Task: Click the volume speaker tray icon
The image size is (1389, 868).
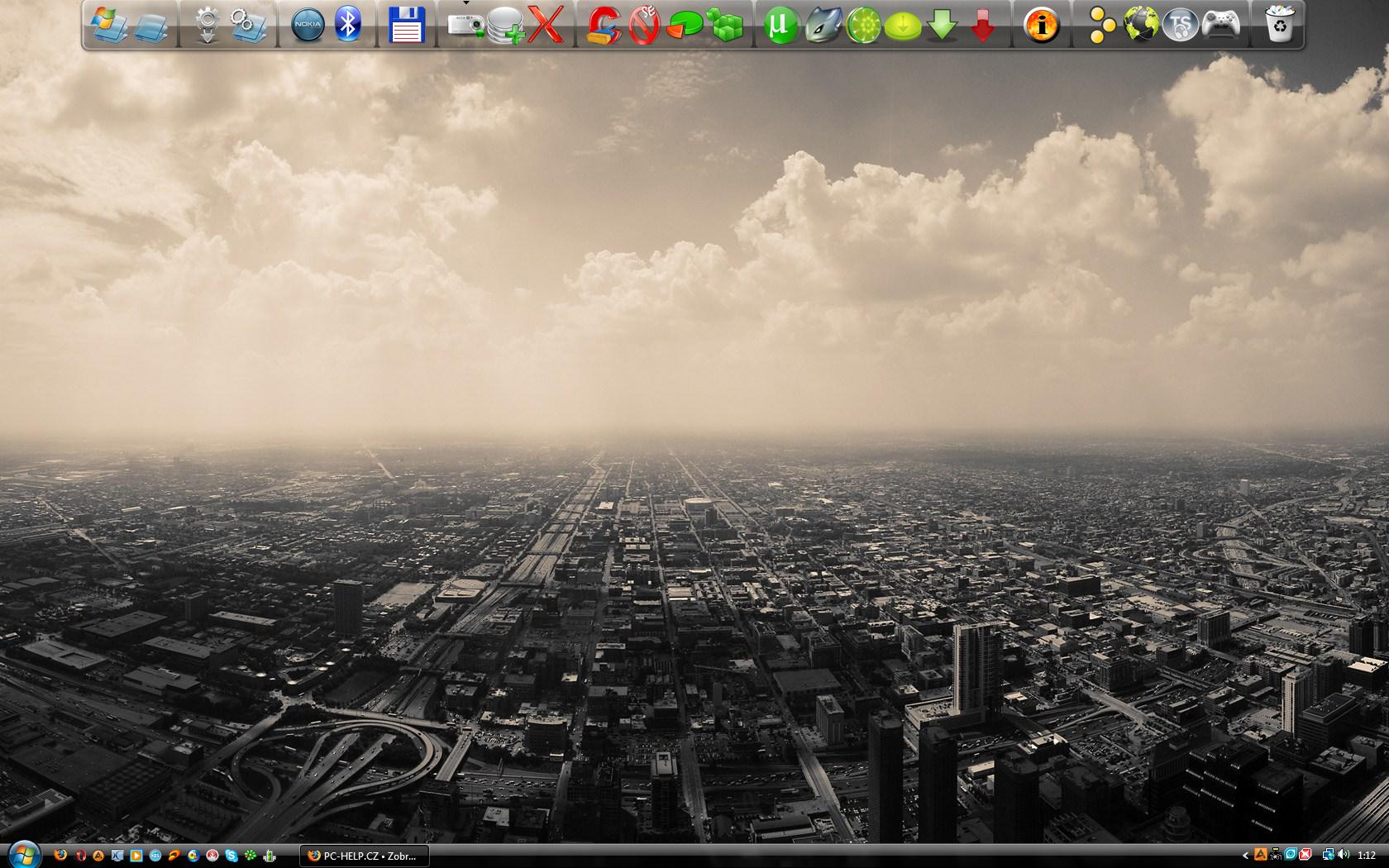Action: (x=1343, y=856)
